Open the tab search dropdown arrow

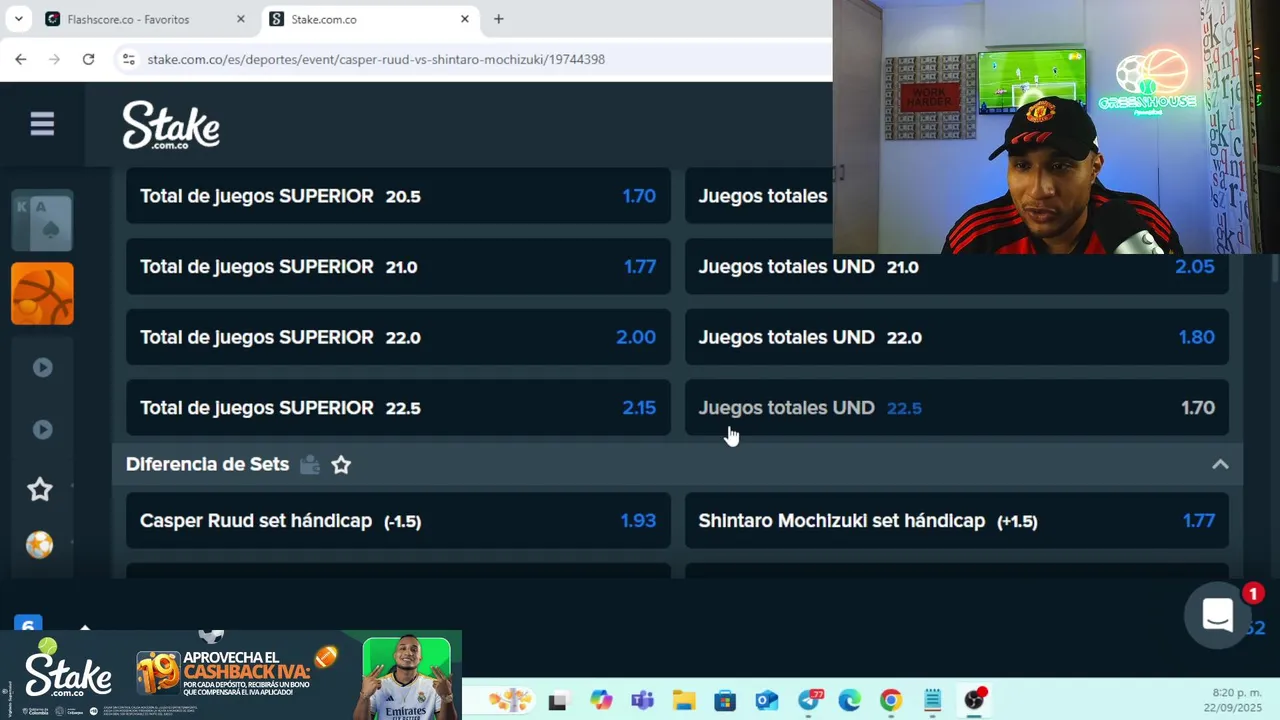[x=18, y=19]
